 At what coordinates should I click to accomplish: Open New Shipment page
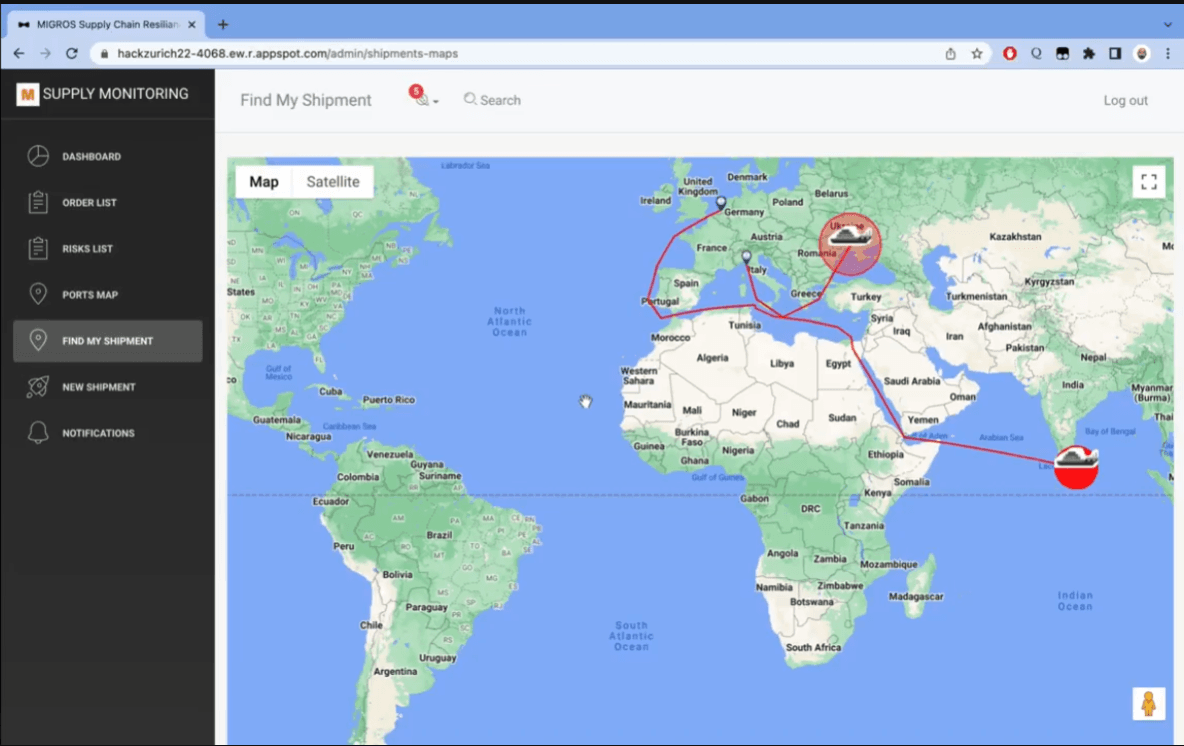107,387
